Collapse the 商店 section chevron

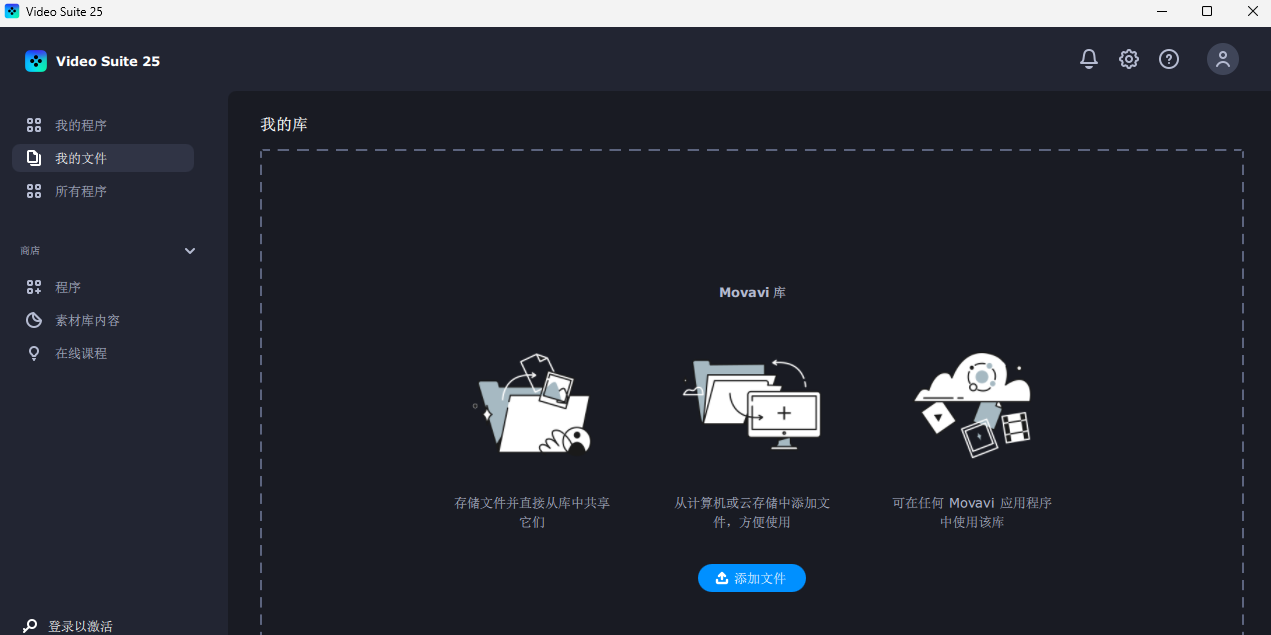190,251
